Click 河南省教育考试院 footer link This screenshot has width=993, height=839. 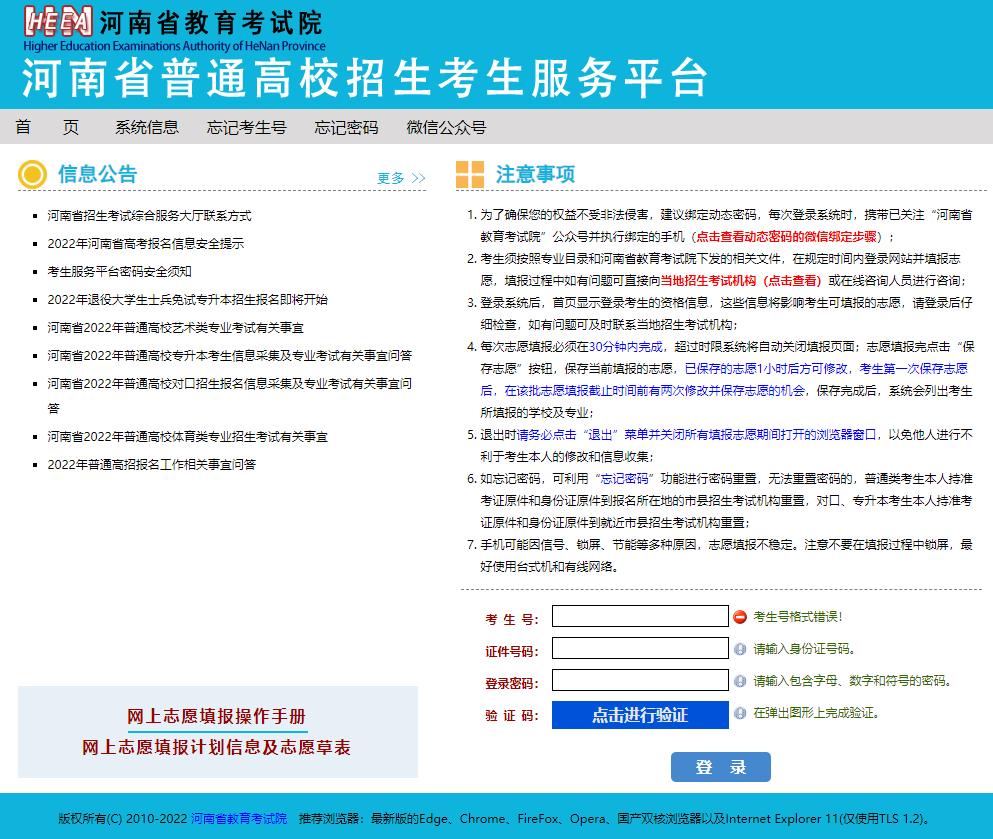[239, 818]
